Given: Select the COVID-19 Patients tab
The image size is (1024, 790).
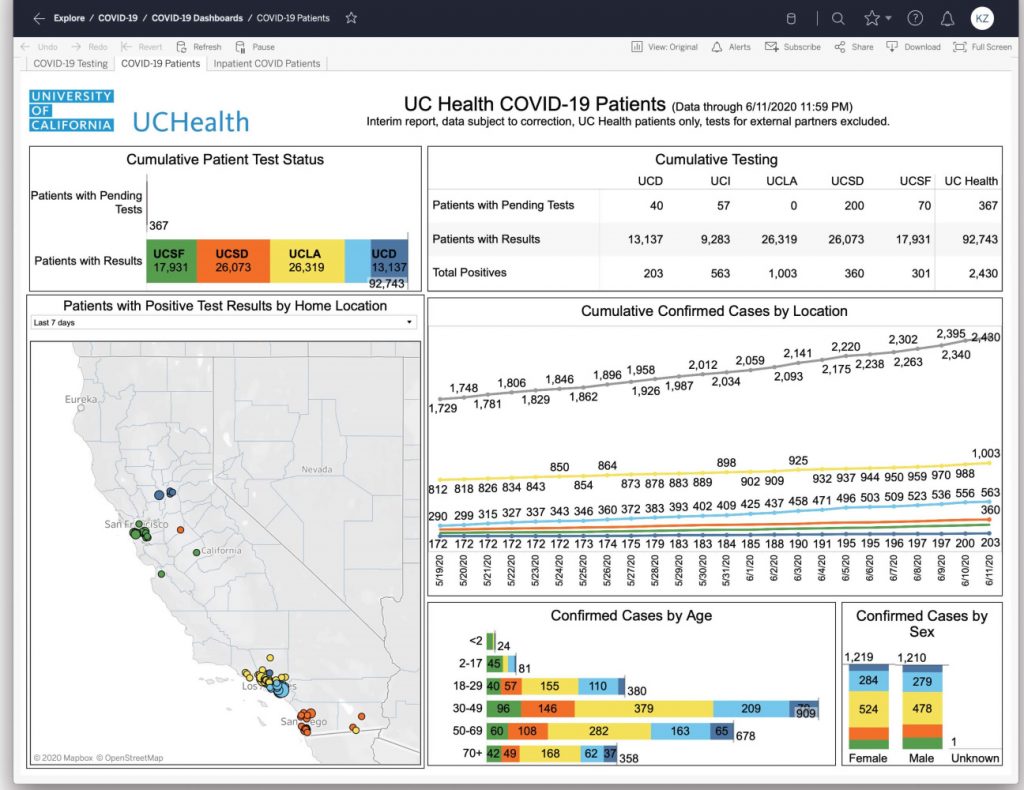Looking at the screenshot, I should click(161, 63).
